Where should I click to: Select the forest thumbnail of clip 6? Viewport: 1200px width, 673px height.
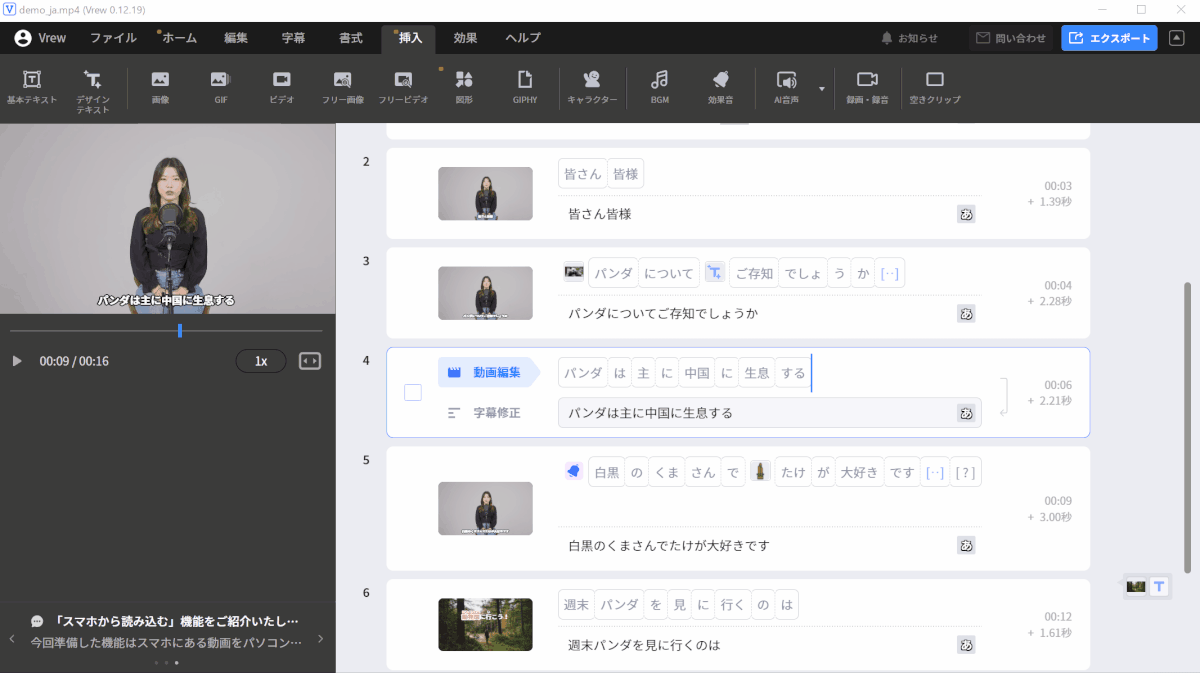pos(485,625)
